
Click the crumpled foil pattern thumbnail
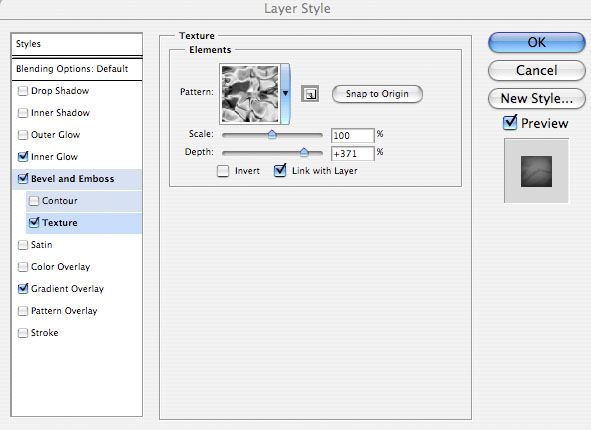[250, 94]
